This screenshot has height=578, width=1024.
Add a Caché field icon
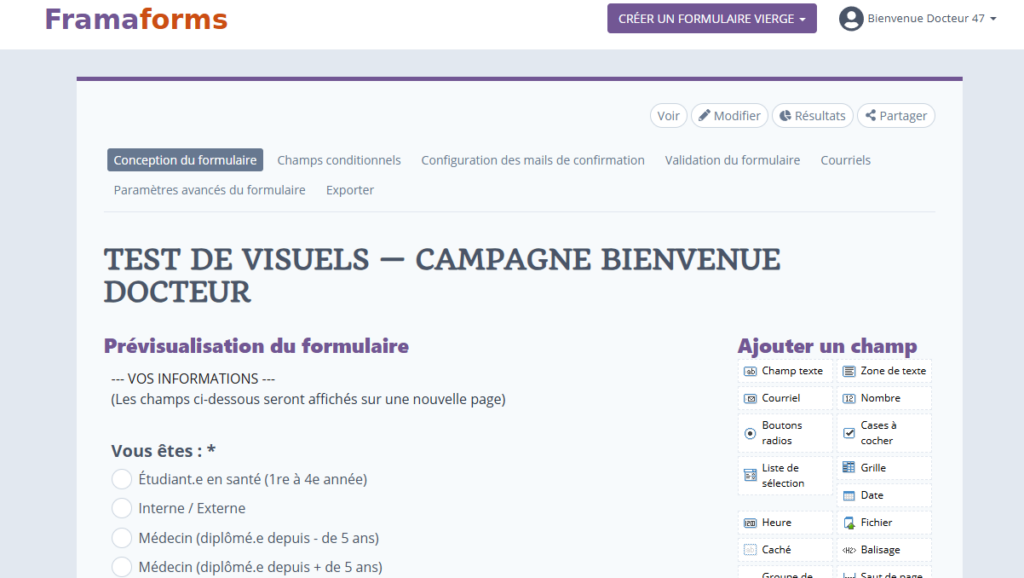tap(750, 550)
